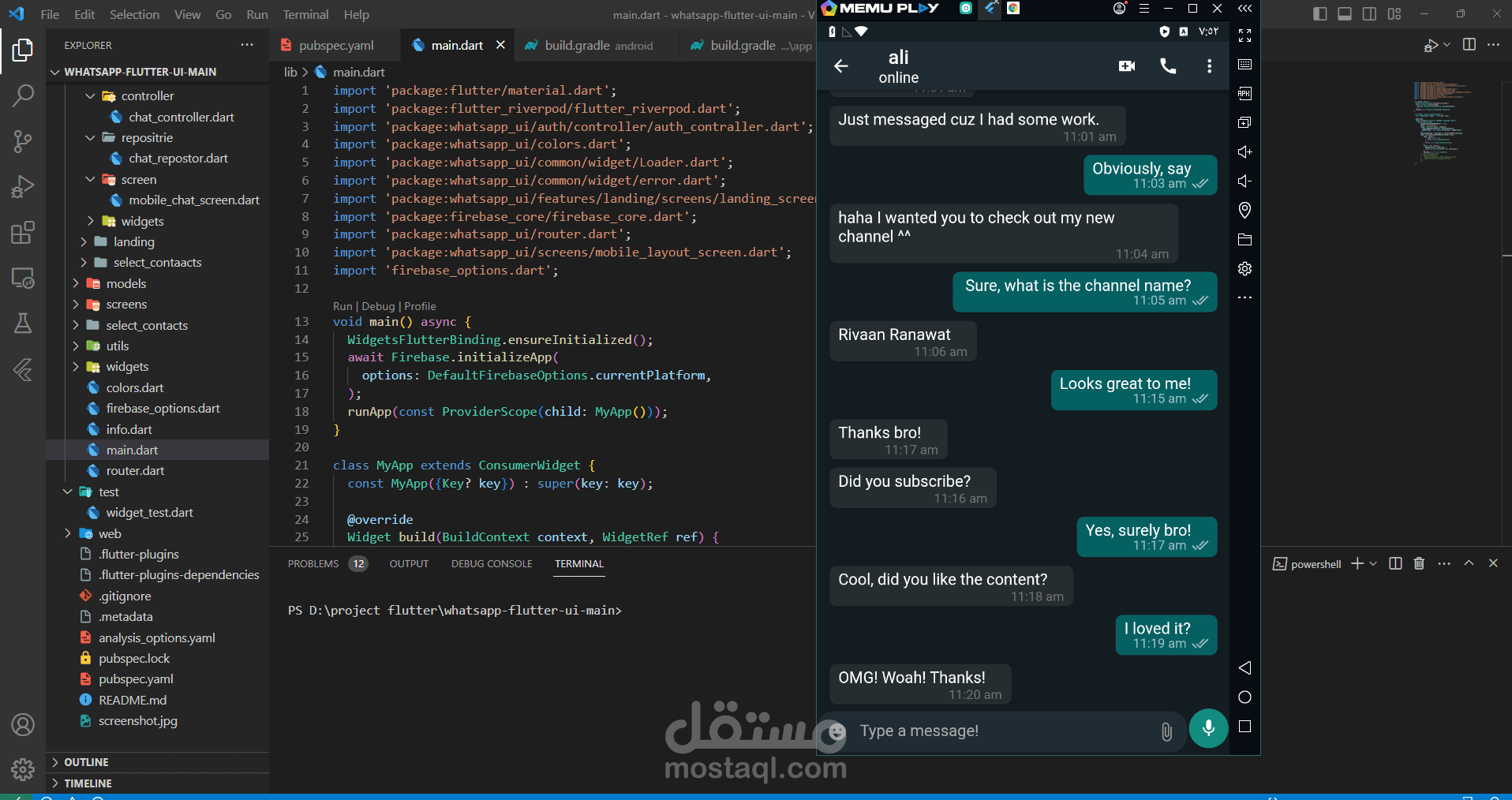Open the emoji picker in message bar
Image resolution: width=1512 pixels, height=800 pixels.
point(837,732)
